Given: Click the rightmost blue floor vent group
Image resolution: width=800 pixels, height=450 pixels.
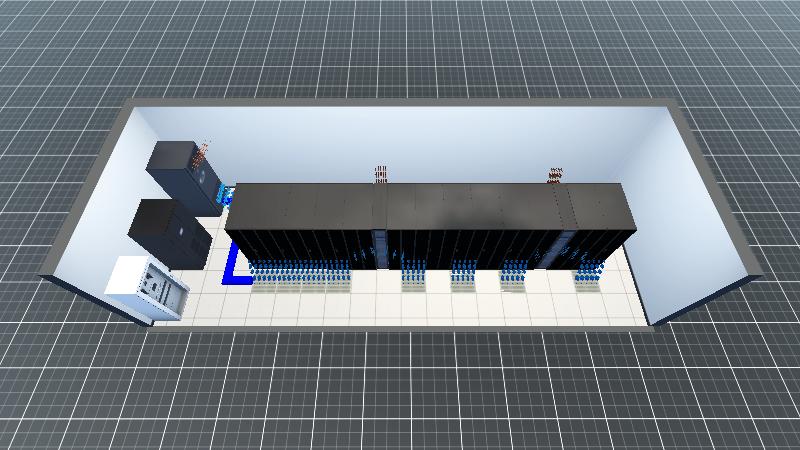Looking at the screenshot, I should pos(588,273).
